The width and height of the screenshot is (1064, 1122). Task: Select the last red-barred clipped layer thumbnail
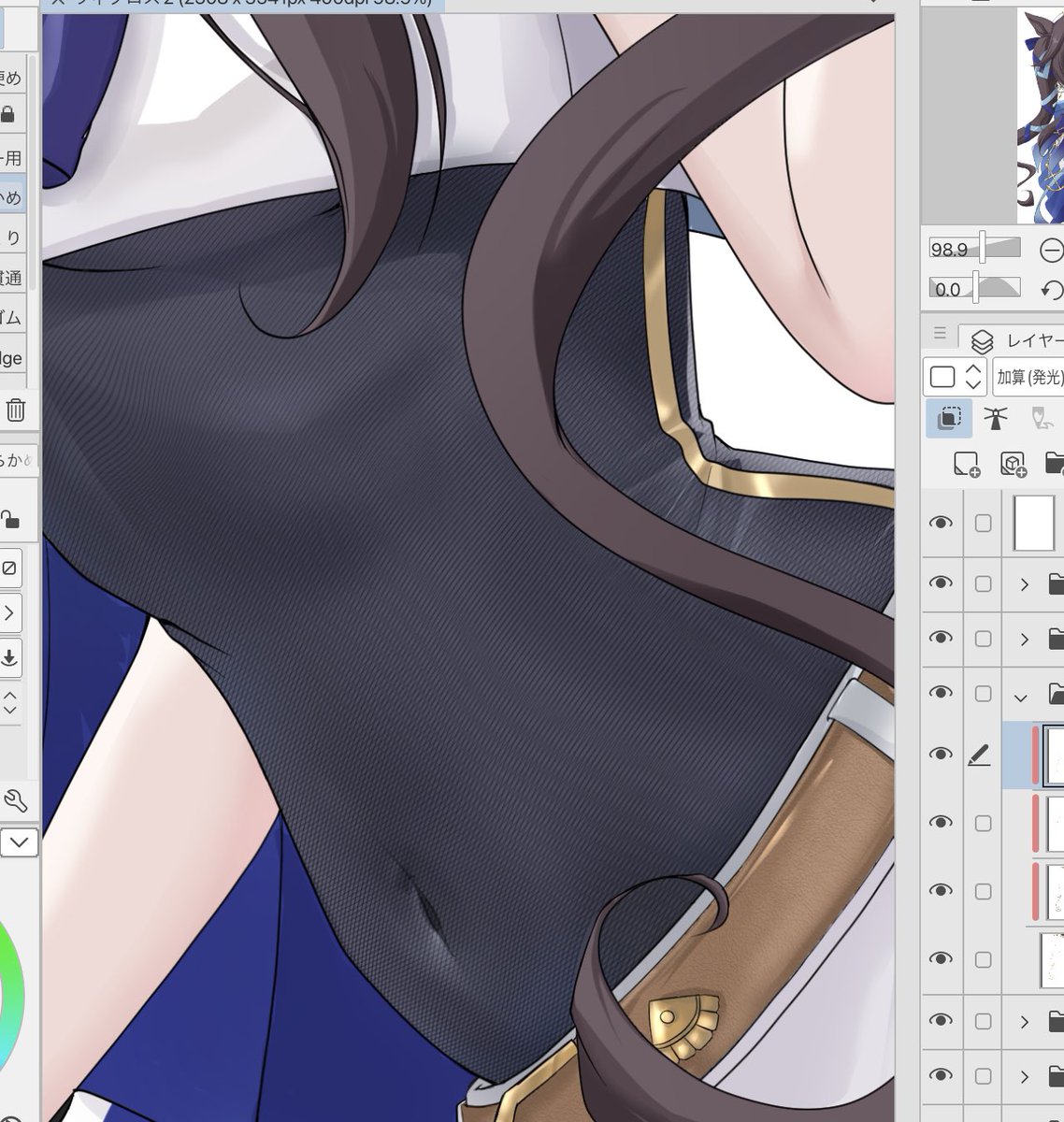pyautogui.click(x=1054, y=891)
